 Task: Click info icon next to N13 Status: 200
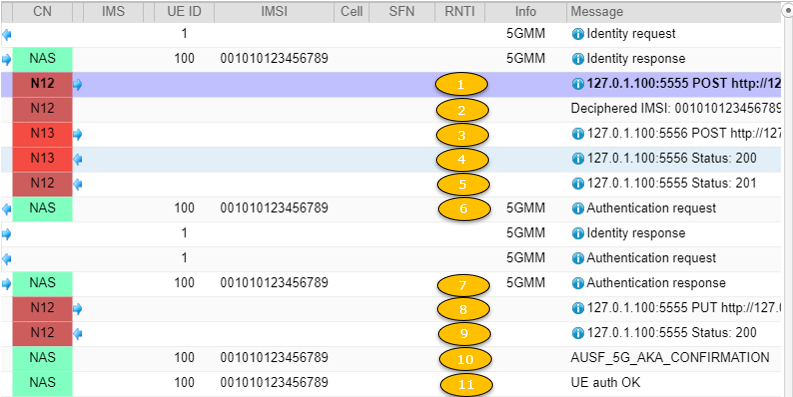point(578,159)
